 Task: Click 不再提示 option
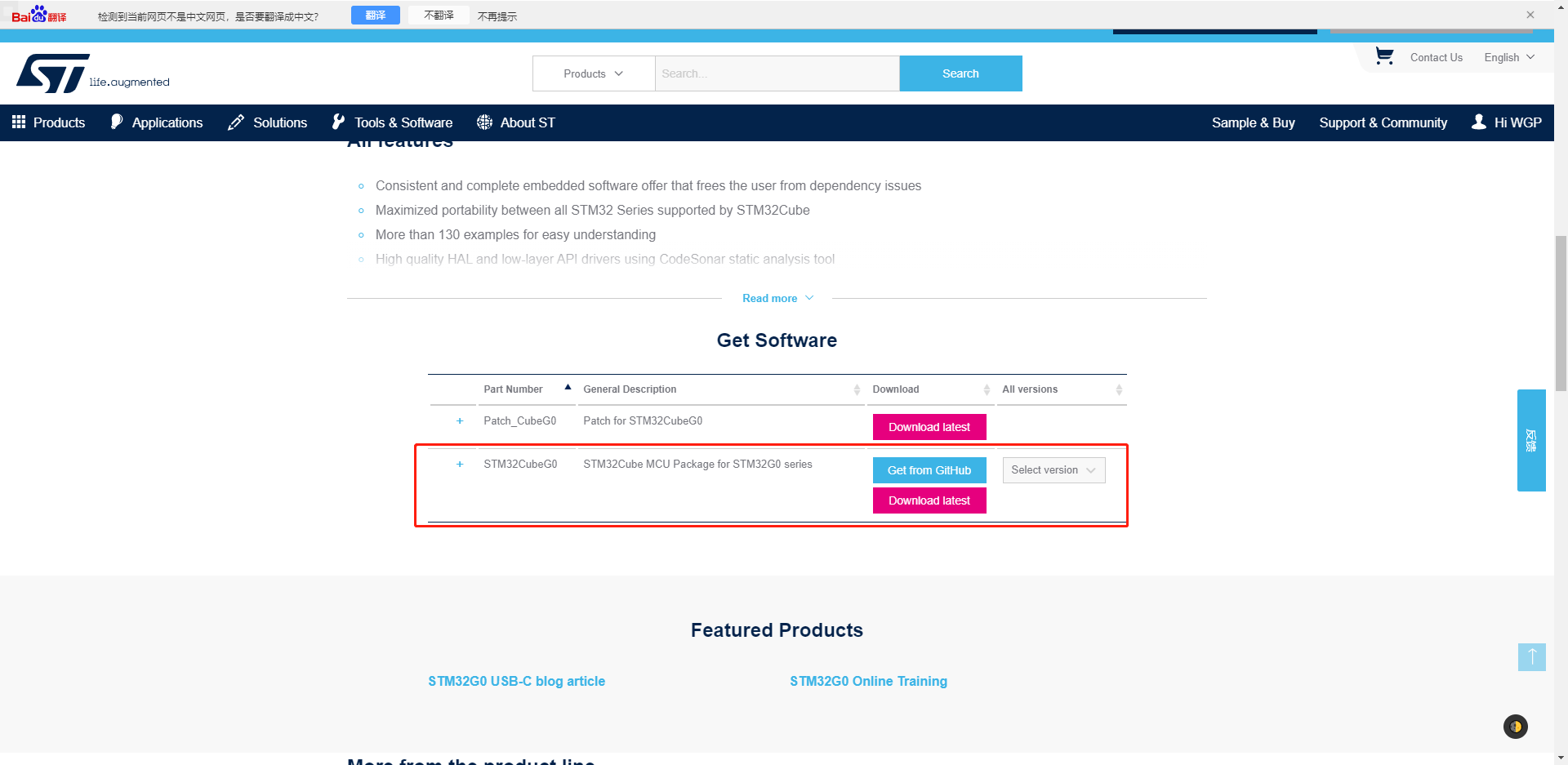tap(497, 16)
